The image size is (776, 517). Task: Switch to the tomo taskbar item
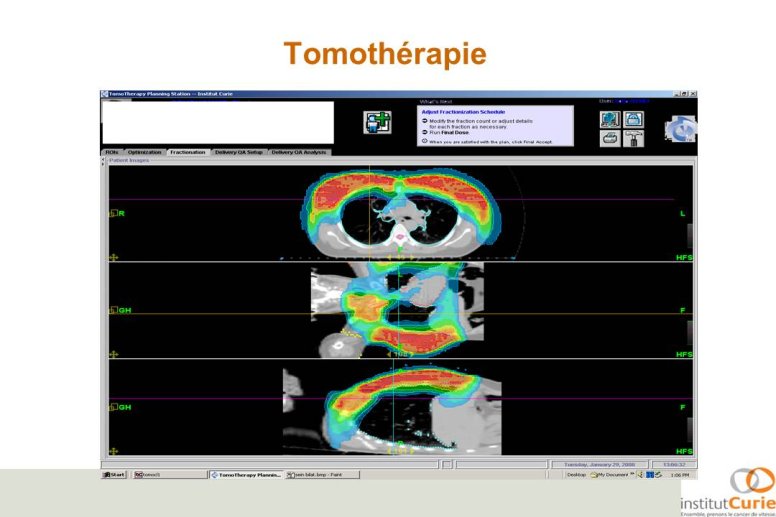point(169,474)
